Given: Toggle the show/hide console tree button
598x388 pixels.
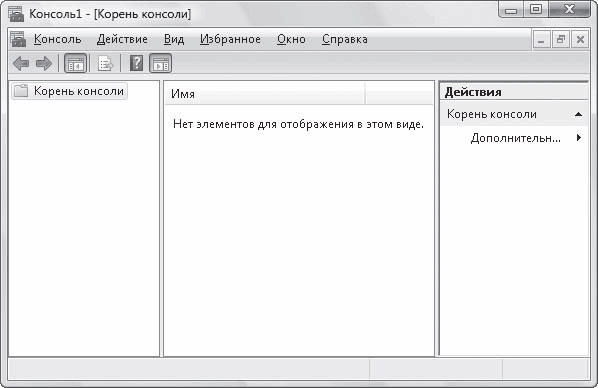Looking at the screenshot, I should [76, 63].
